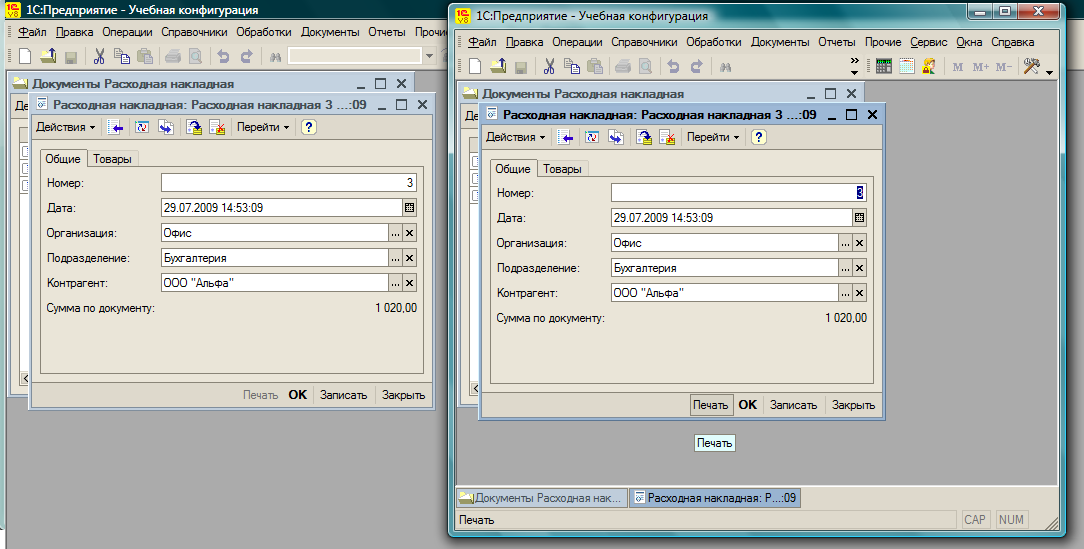
Task: Open the search combo box arrow in left toolbar
Action: 429,57
